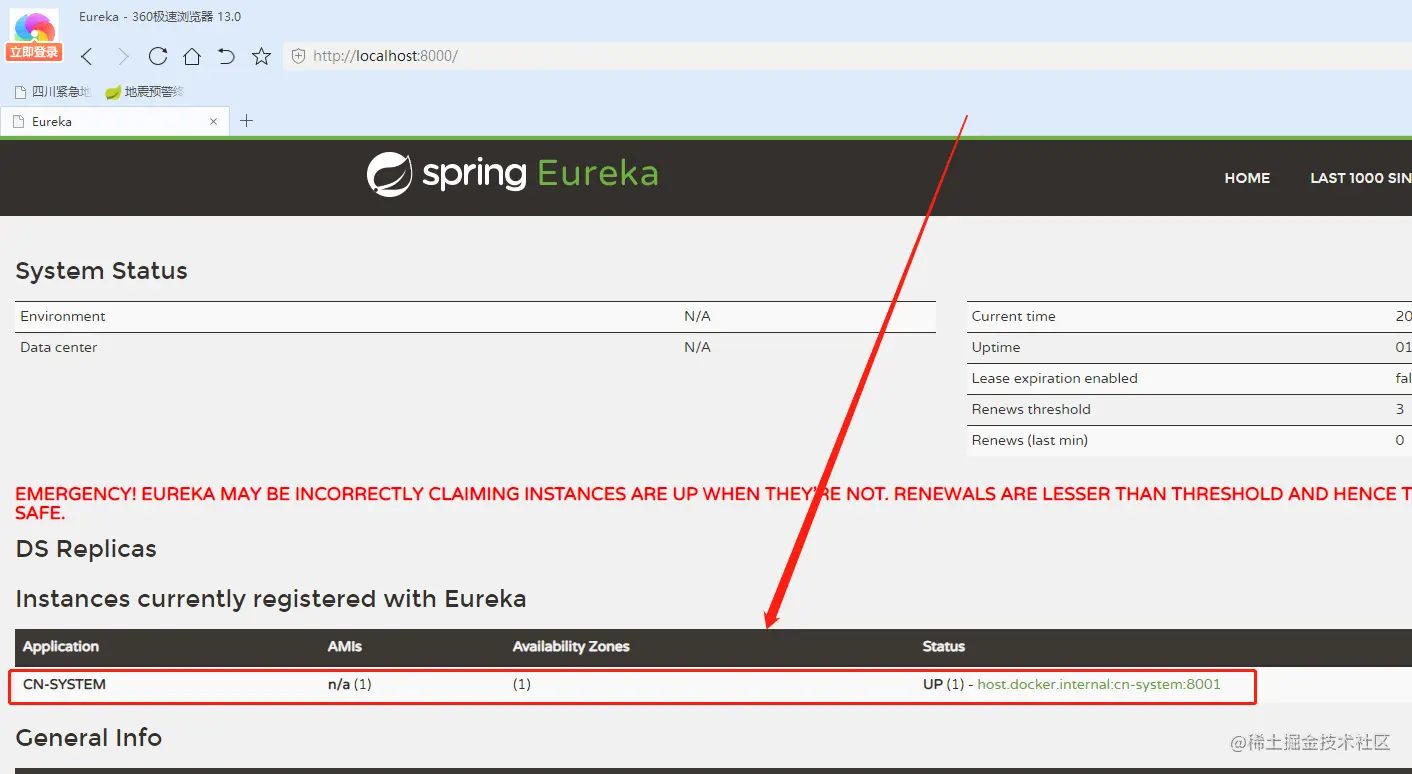Reload the page with the refresh icon
Viewport: 1412px width, 774px height.
[158, 56]
